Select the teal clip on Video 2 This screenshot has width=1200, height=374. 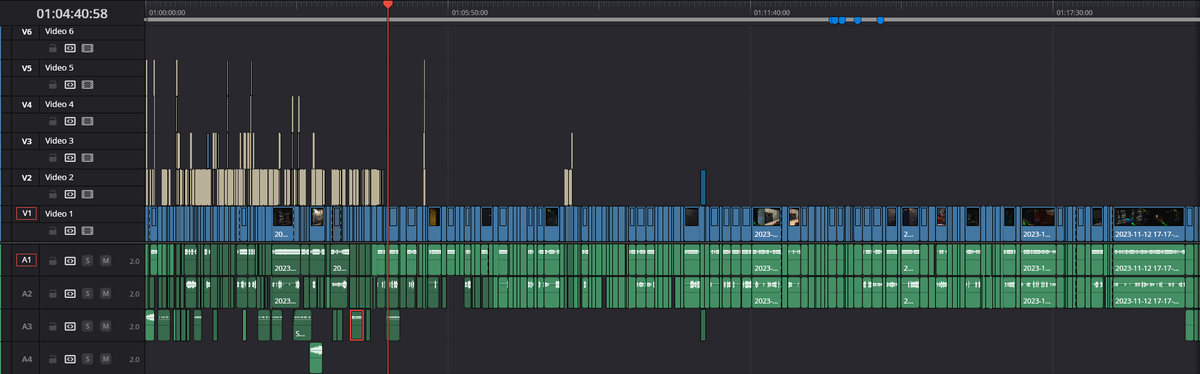tap(703, 187)
